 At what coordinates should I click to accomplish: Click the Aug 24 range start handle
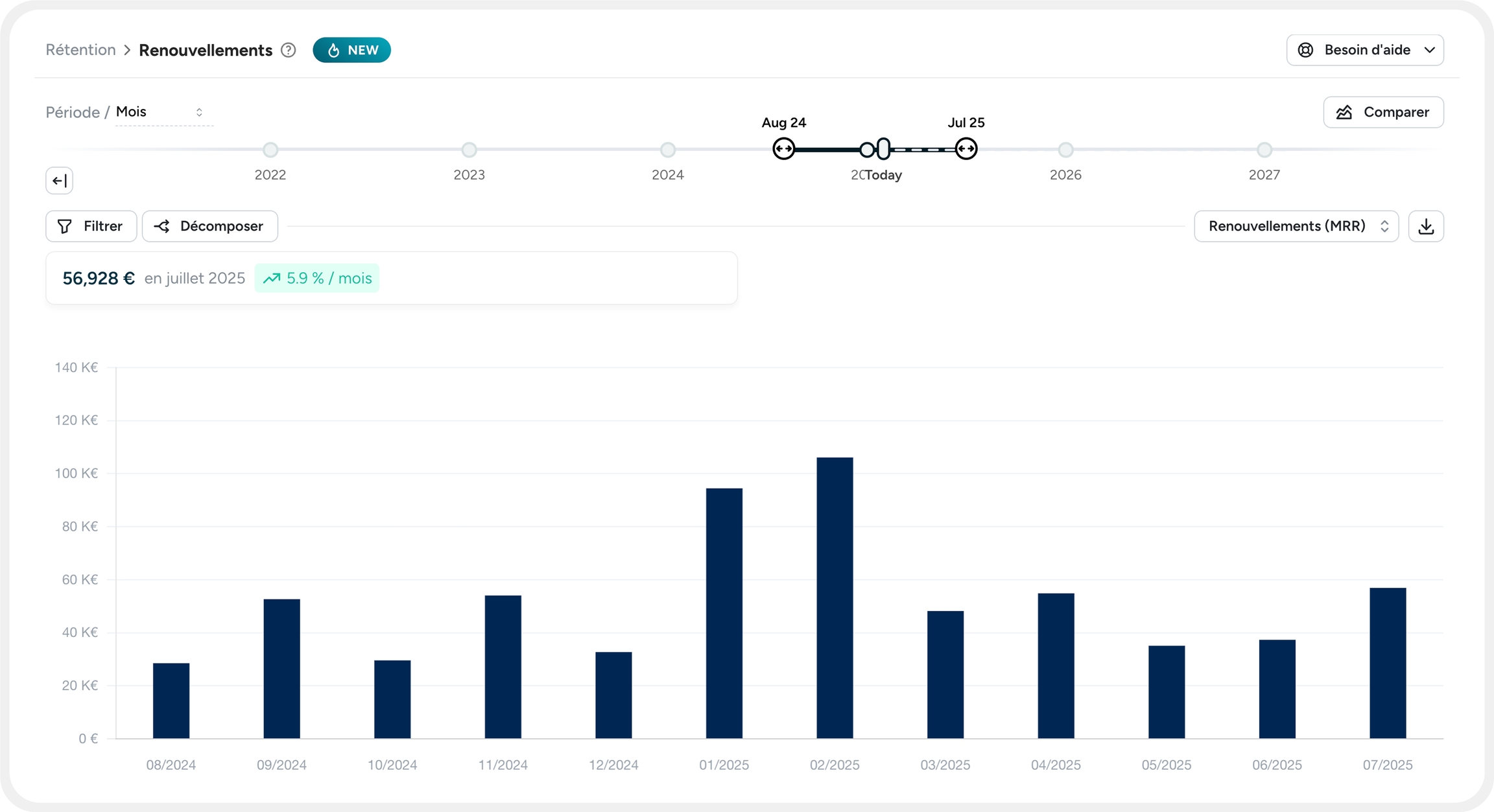tap(783, 149)
